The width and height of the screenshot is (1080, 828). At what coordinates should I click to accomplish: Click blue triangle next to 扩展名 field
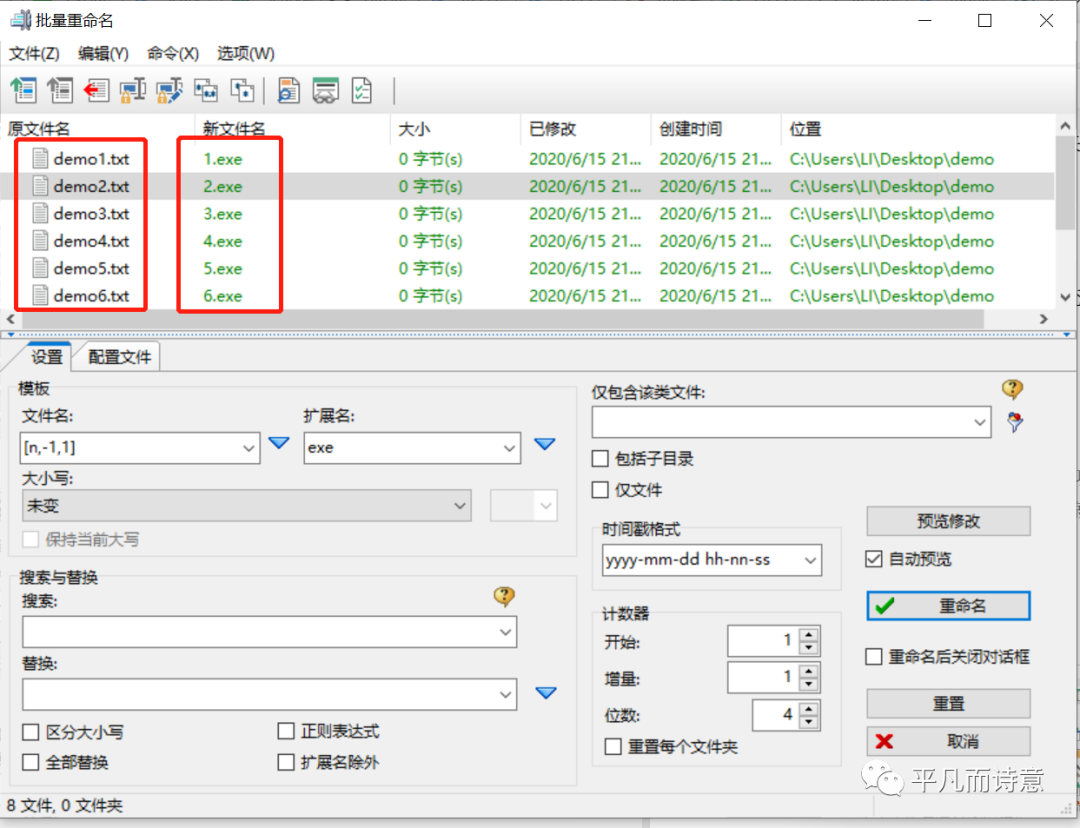(545, 444)
